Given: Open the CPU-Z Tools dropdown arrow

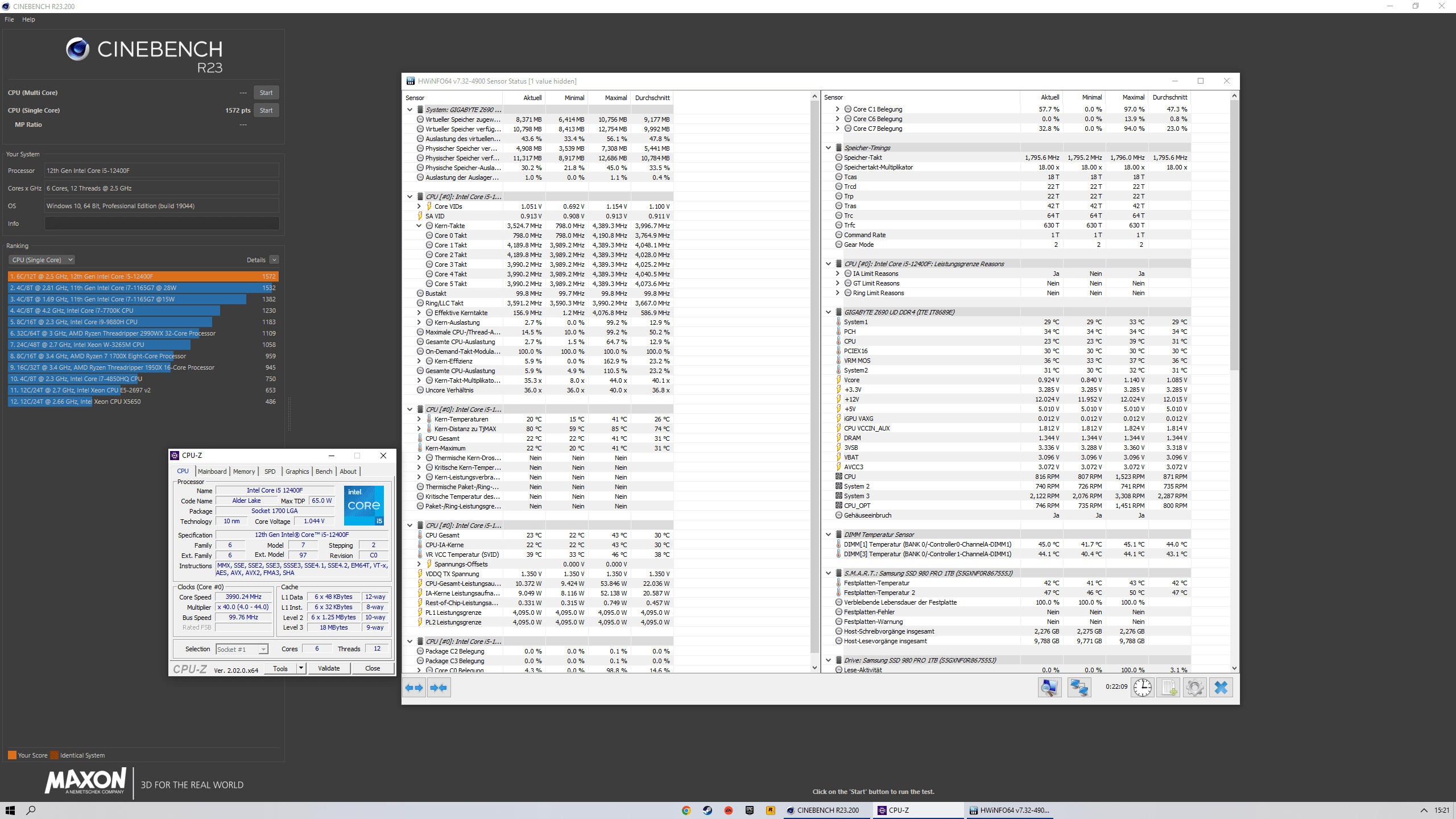Looking at the screenshot, I should [301, 668].
